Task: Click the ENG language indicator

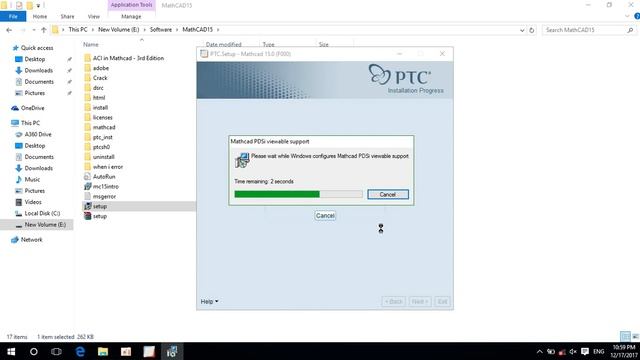Action: (x=599, y=351)
